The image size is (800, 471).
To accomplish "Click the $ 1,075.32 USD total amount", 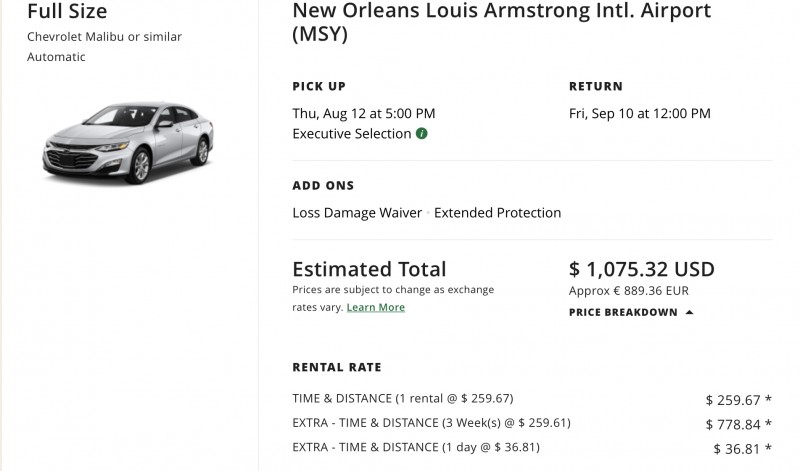I will click(641, 269).
